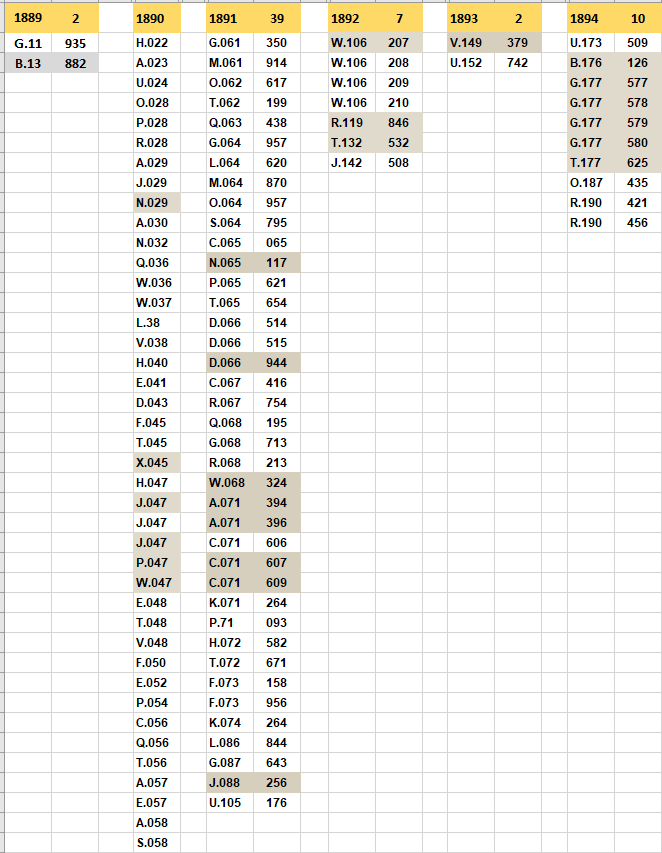Viewport: 662px width, 853px height.
Task: Select cell S.058 in 1890 column
Action: 157,843
